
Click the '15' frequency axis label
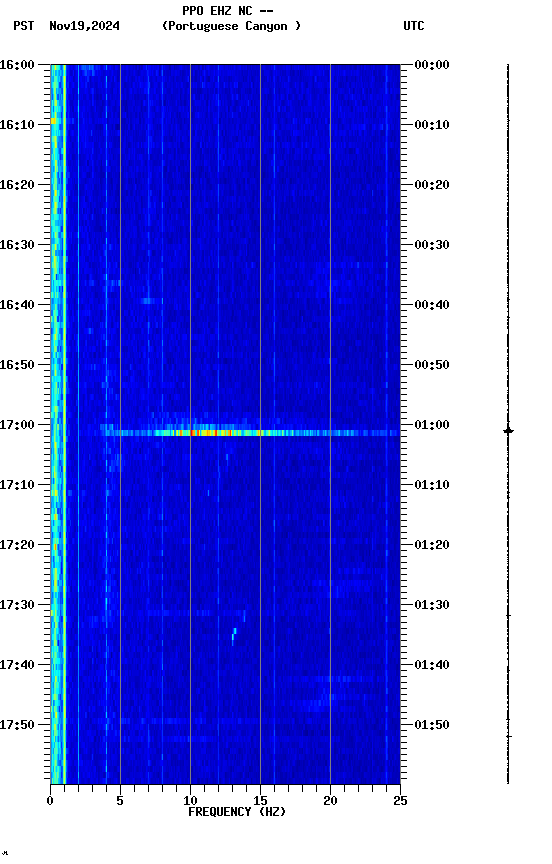[260, 801]
